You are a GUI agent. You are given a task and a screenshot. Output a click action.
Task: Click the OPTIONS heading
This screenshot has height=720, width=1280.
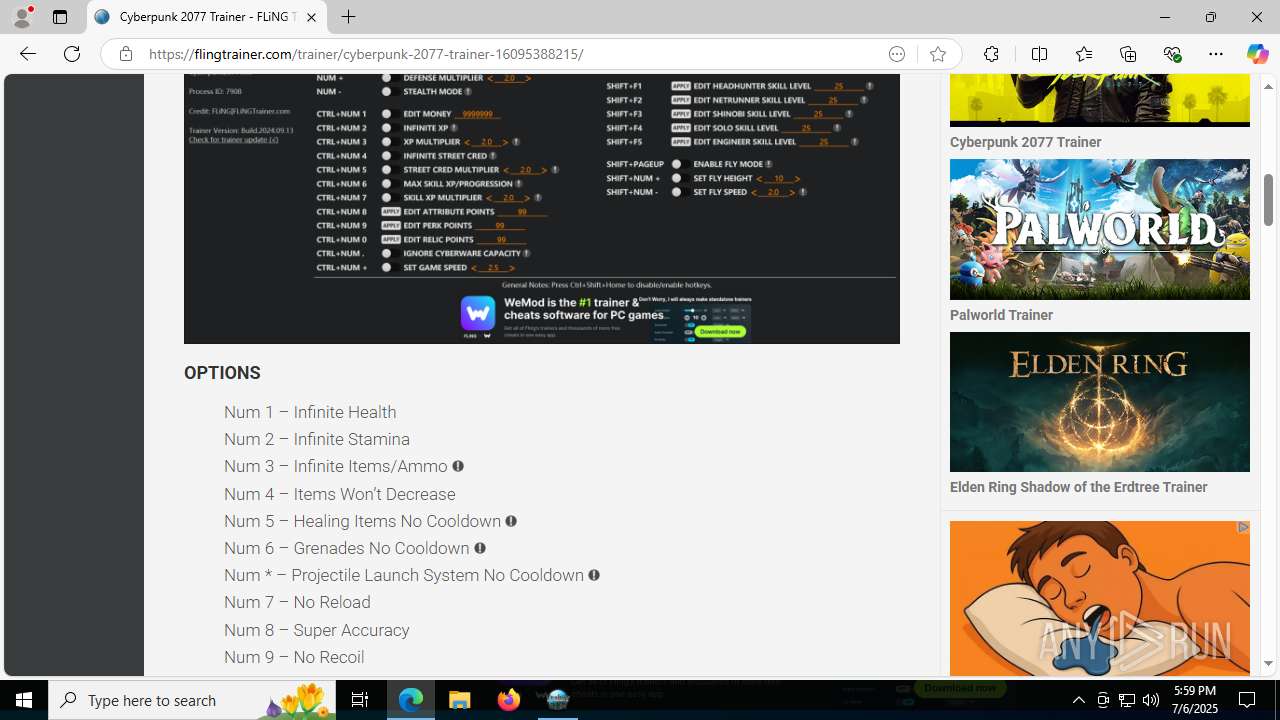(x=222, y=373)
